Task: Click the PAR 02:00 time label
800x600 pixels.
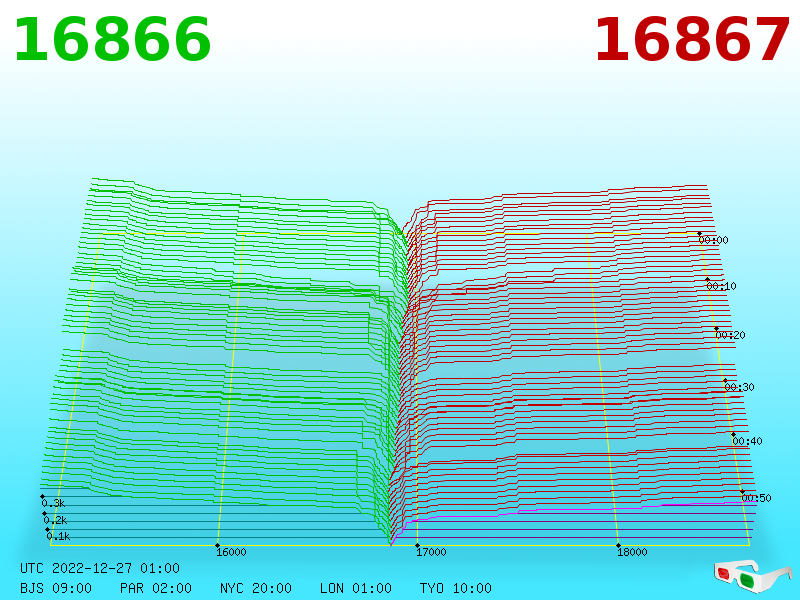Action: pyautogui.click(x=156, y=588)
